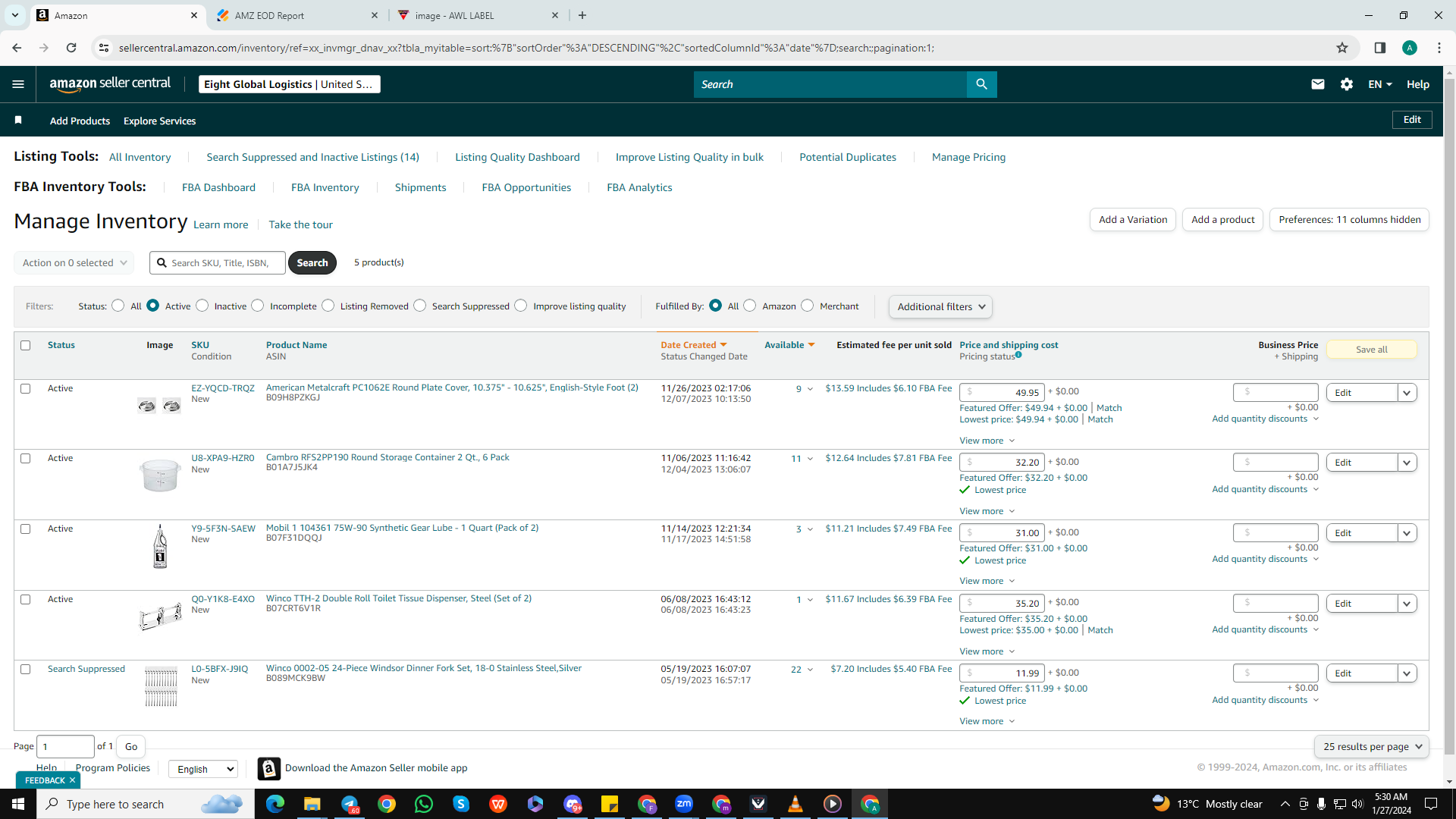The image size is (1456, 819).
Task: Open the English language select box
Action: click(203, 769)
